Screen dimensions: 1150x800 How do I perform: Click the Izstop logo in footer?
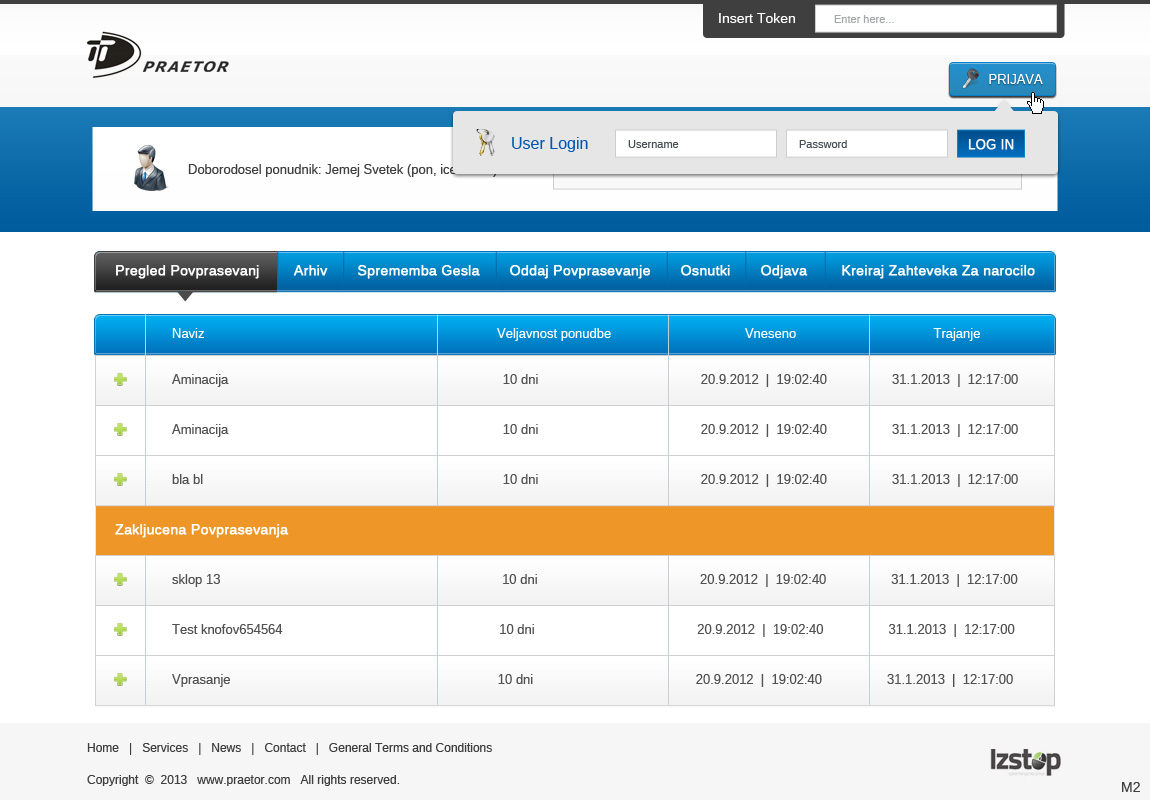point(1025,761)
